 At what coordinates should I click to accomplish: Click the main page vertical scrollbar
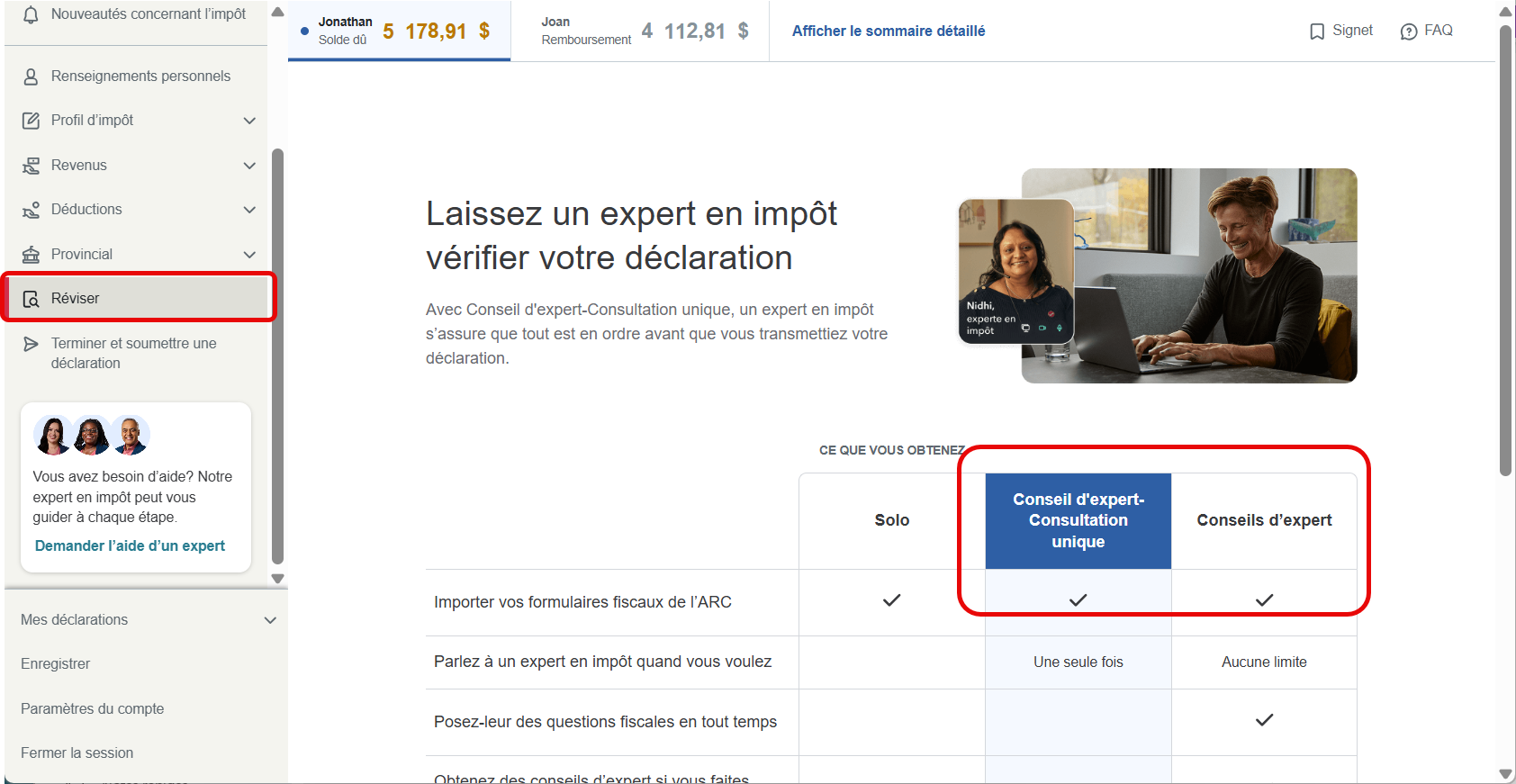pos(1505,250)
